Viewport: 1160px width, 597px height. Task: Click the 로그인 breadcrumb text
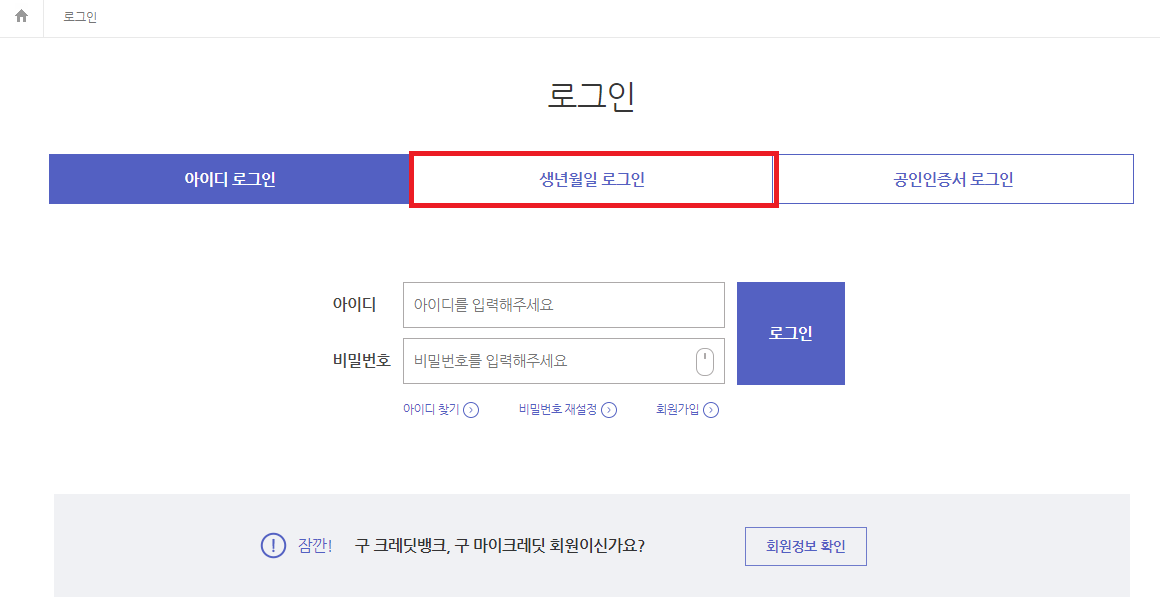tap(80, 16)
